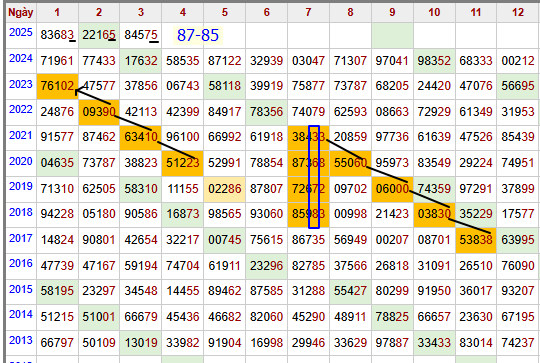This screenshot has width=540, height=363.
Task: Click the green cell 04635
Action: coord(58,163)
